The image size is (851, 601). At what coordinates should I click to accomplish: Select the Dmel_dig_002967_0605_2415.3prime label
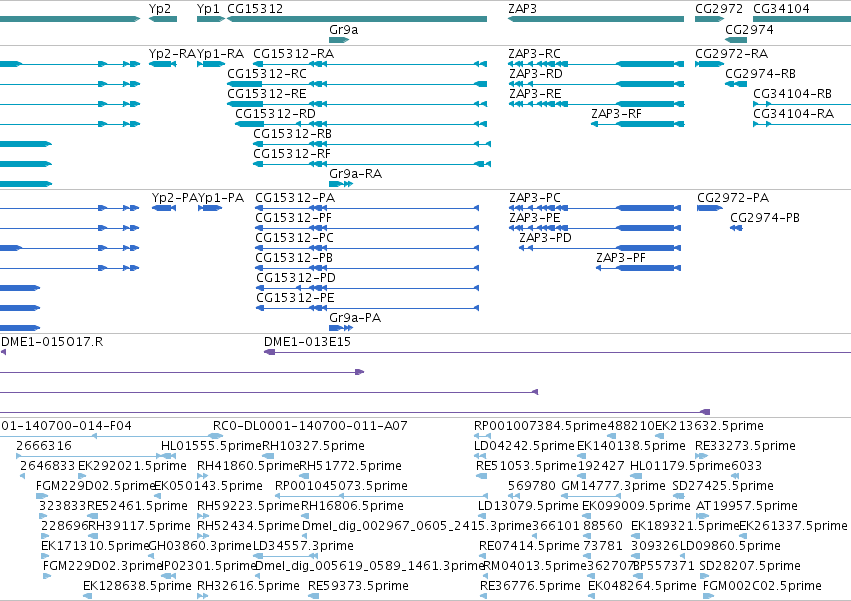pyautogui.click(x=416, y=526)
